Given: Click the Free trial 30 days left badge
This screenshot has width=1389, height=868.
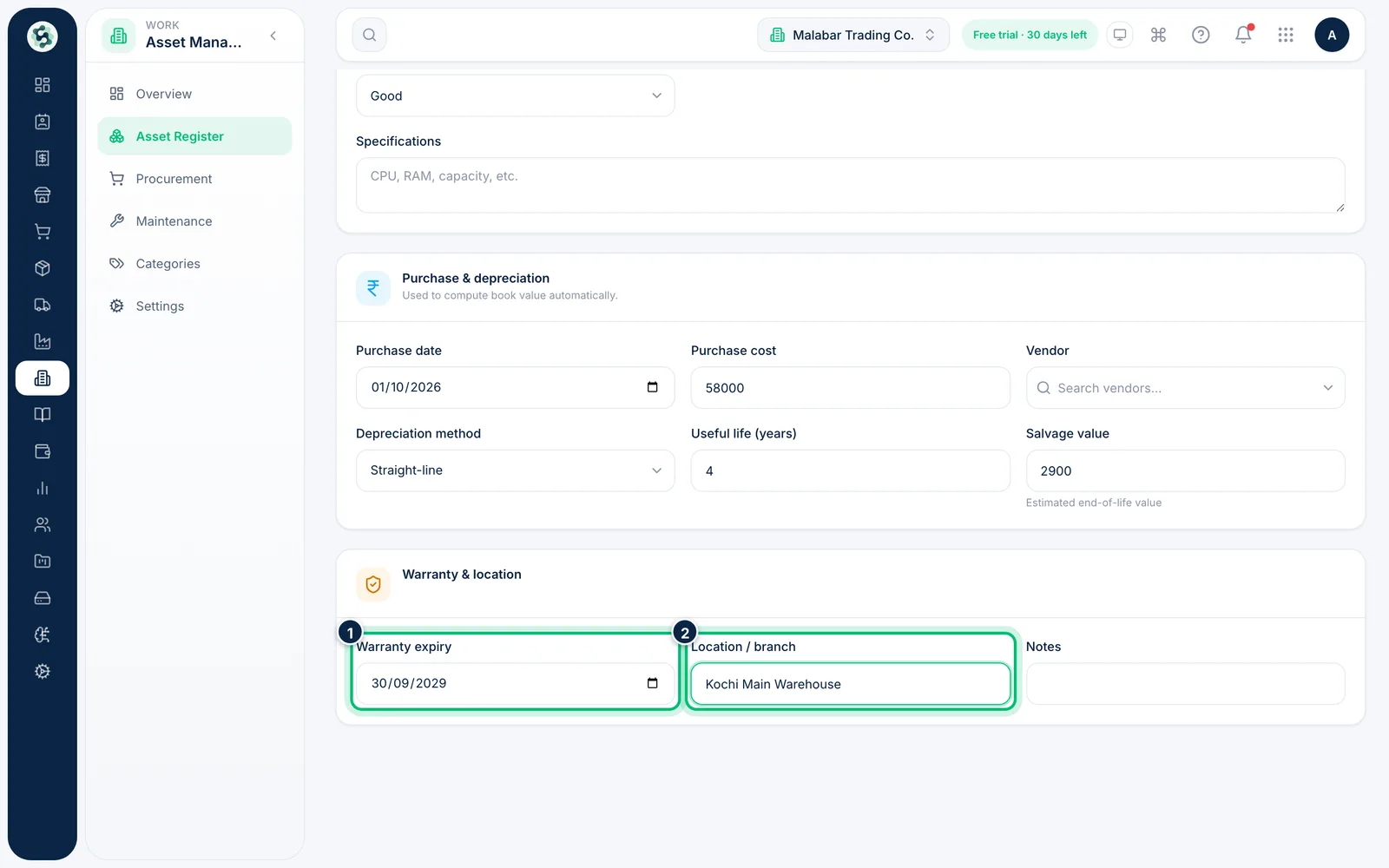Looking at the screenshot, I should (x=1030, y=35).
